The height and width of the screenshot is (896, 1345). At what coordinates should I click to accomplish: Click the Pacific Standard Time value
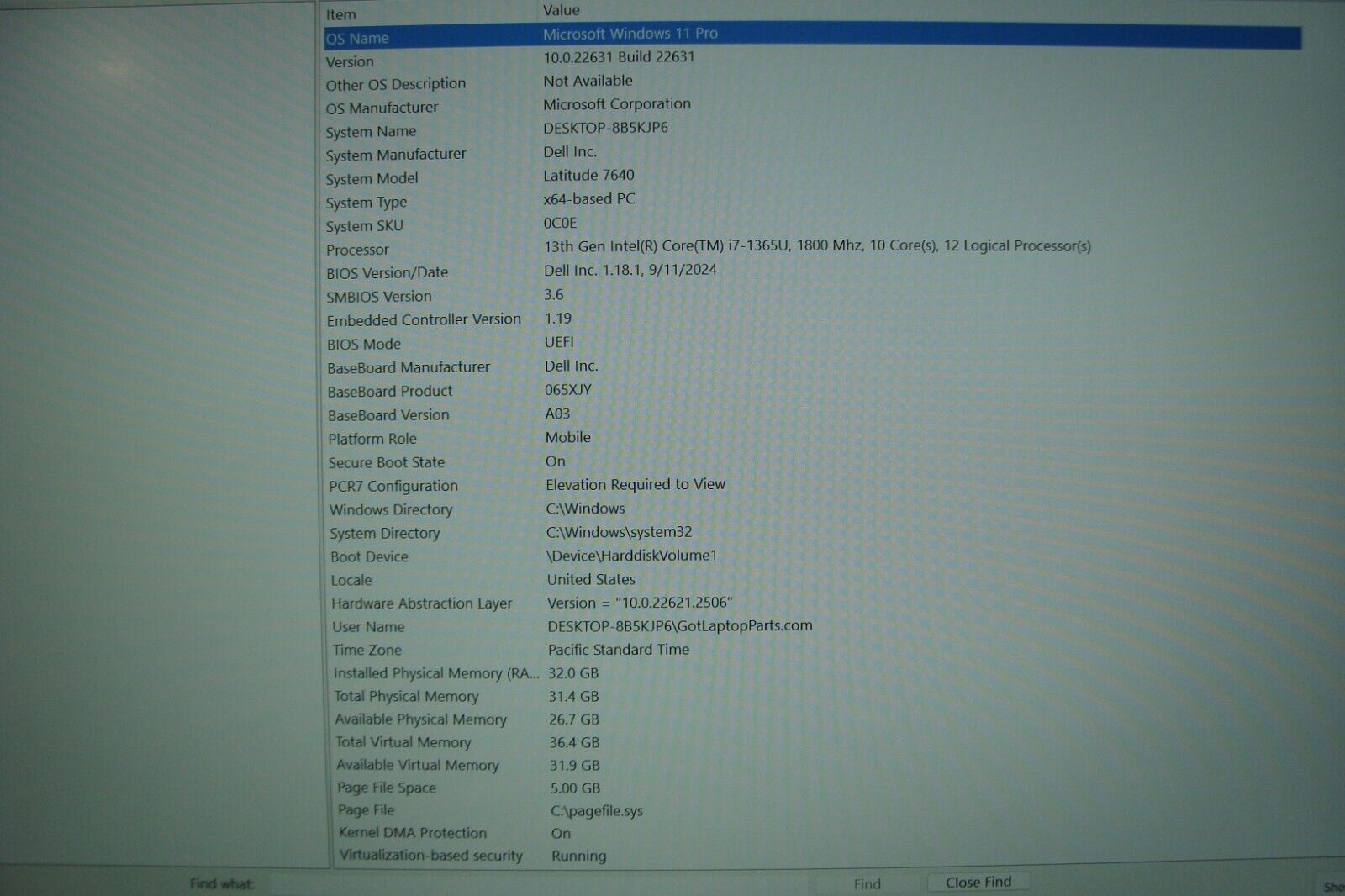pos(619,649)
